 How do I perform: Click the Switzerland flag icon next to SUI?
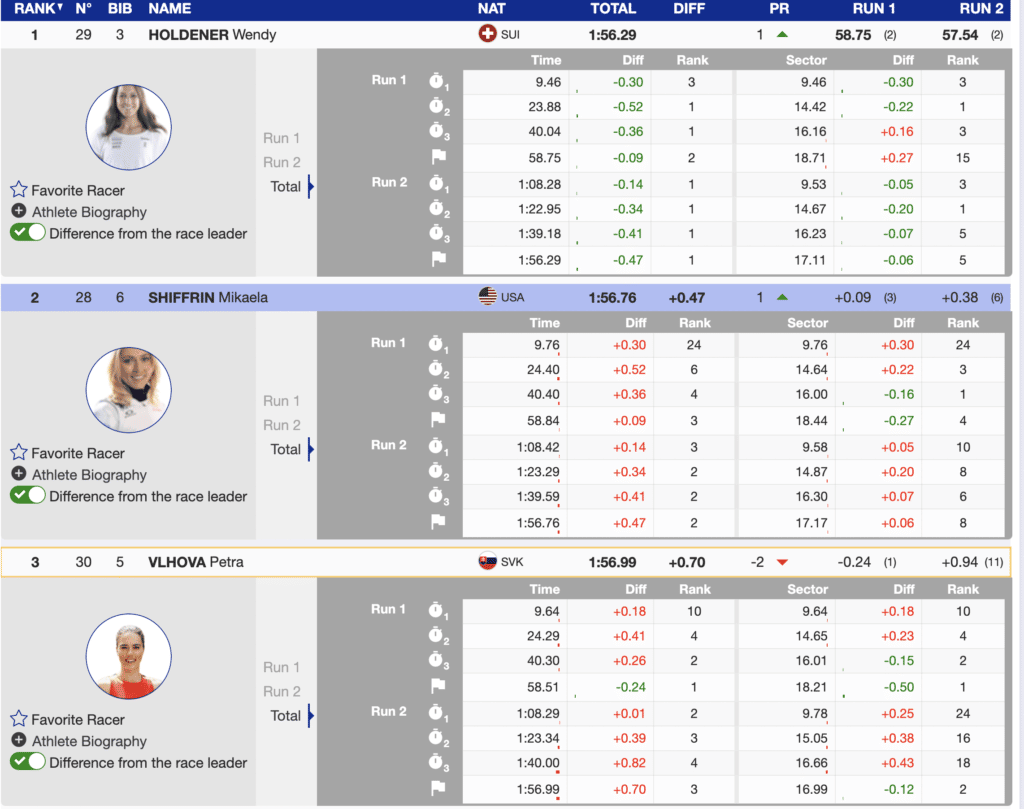pyautogui.click(x=487, y=34)
